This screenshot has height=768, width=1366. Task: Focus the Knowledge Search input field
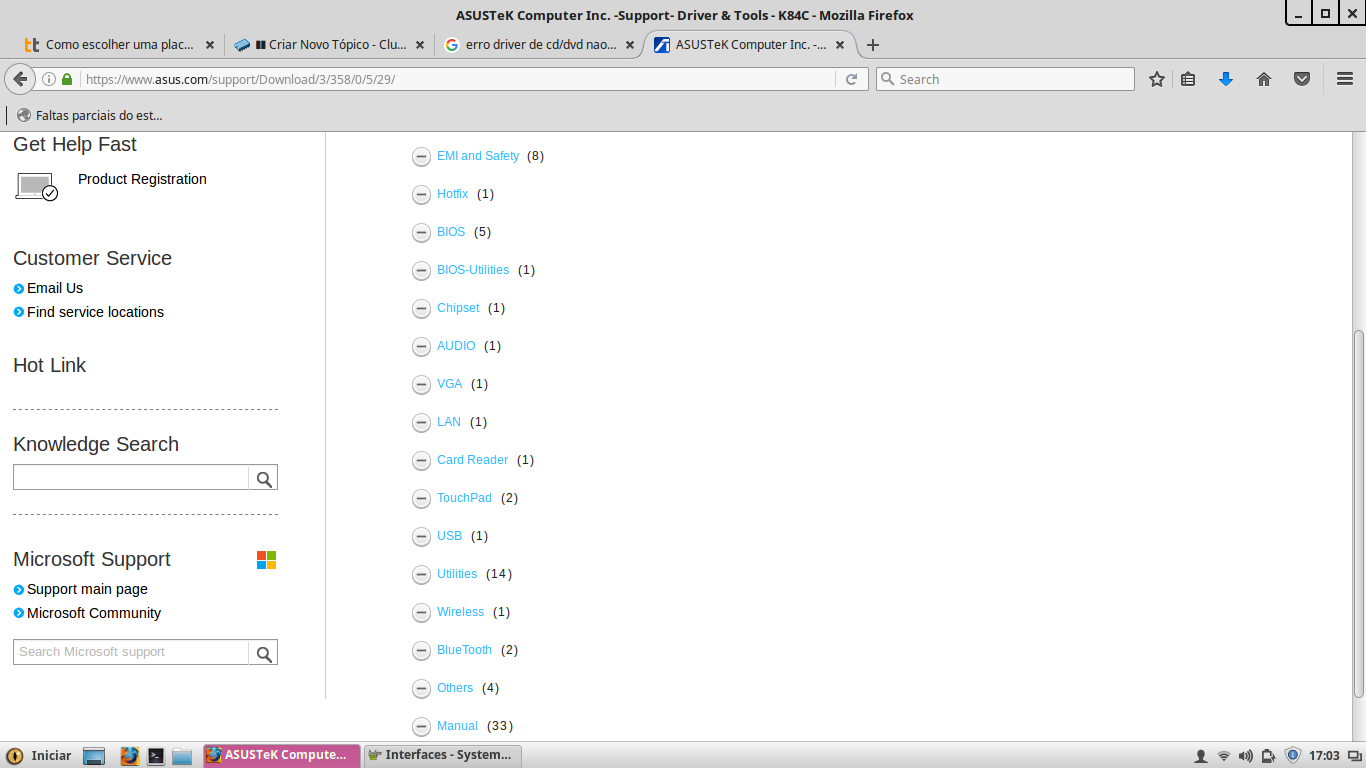[x=131, y=478]
